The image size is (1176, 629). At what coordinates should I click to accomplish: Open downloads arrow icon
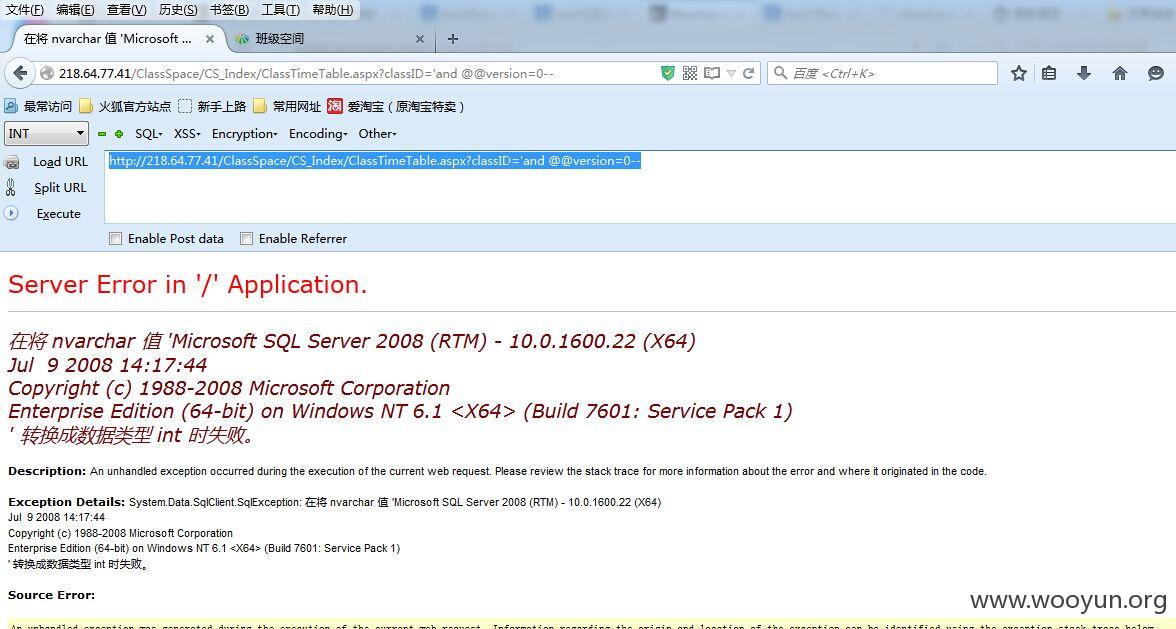(x=1084, y=73)
